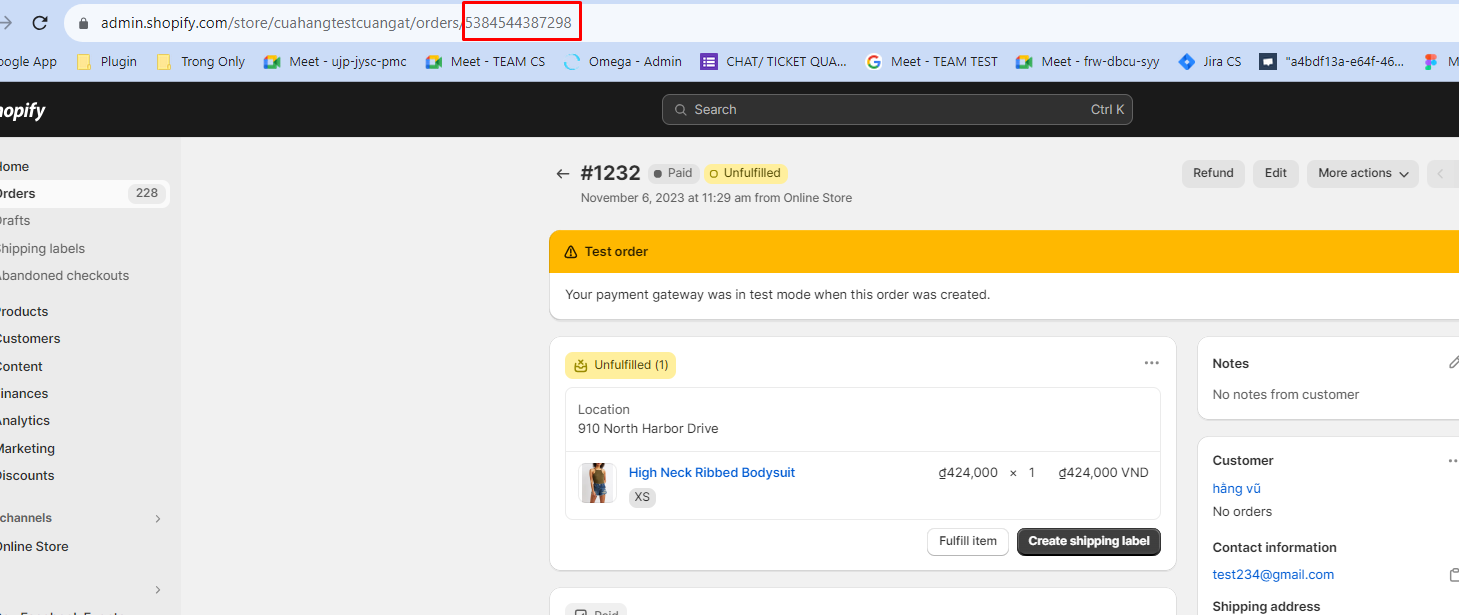Expand the Apps chevron below Online Store

(158, 590)
